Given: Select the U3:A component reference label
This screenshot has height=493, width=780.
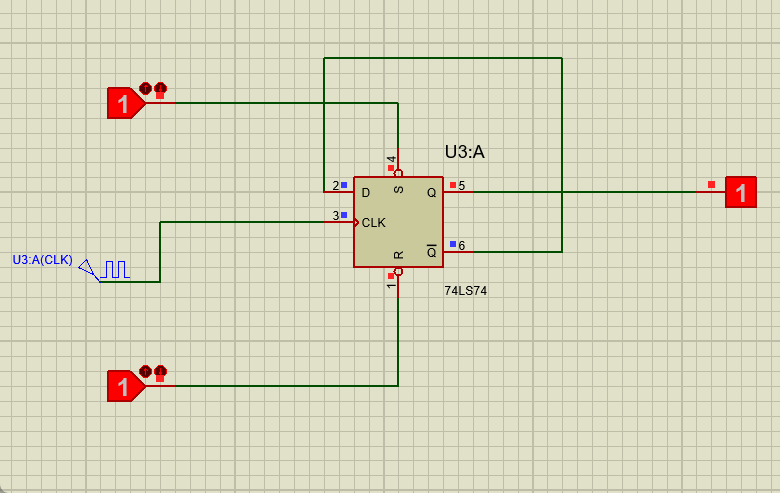Looking at the screenshot, I should click(464, 152).
